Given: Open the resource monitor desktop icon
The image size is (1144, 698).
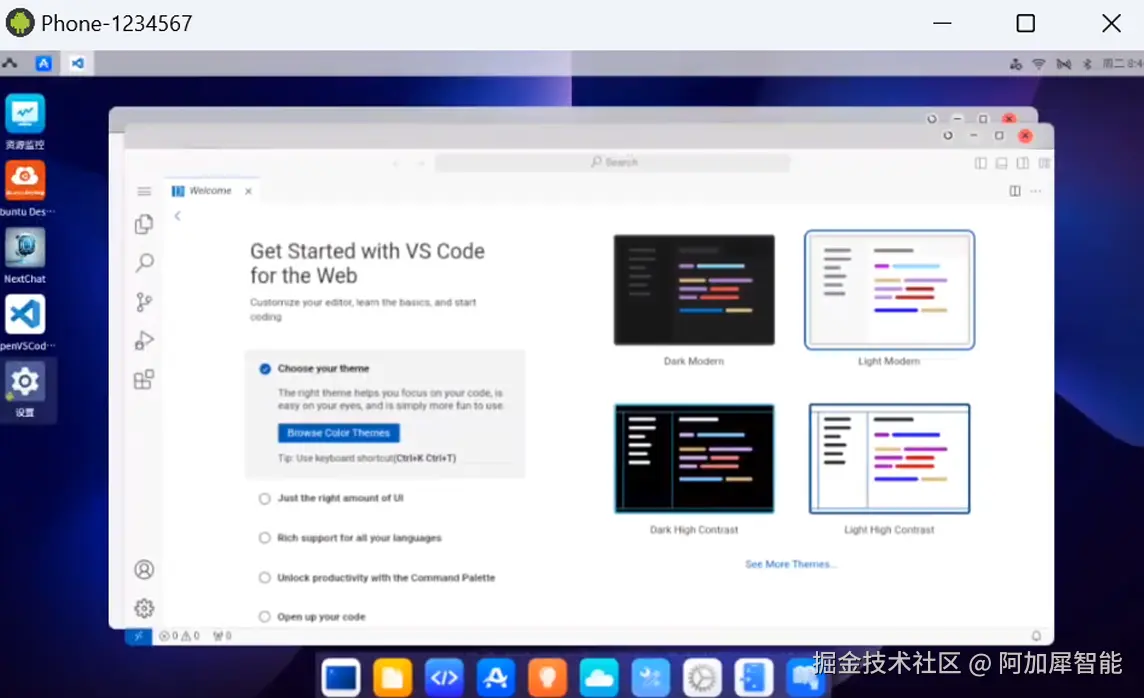Looking at the screenshot, I should [x=25, y=114].
